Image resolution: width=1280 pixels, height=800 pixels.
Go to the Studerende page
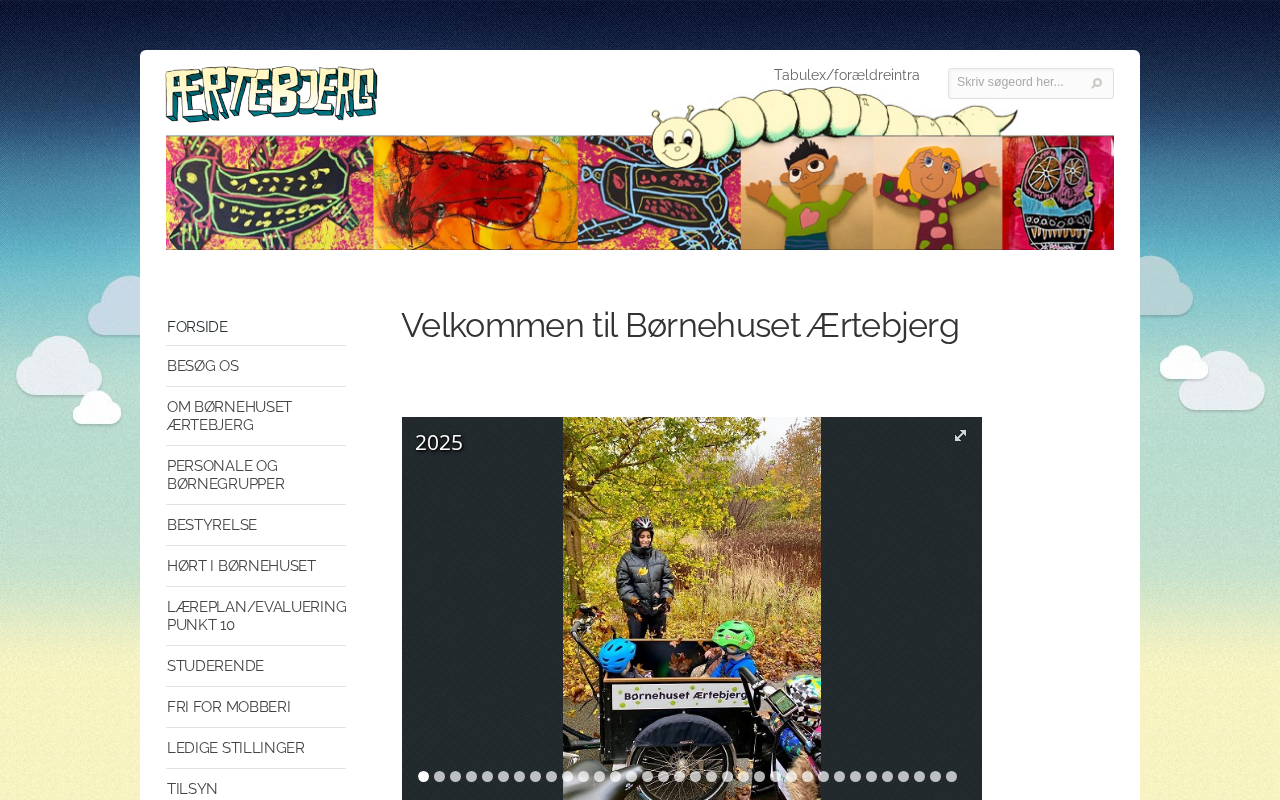pos(215,666)
